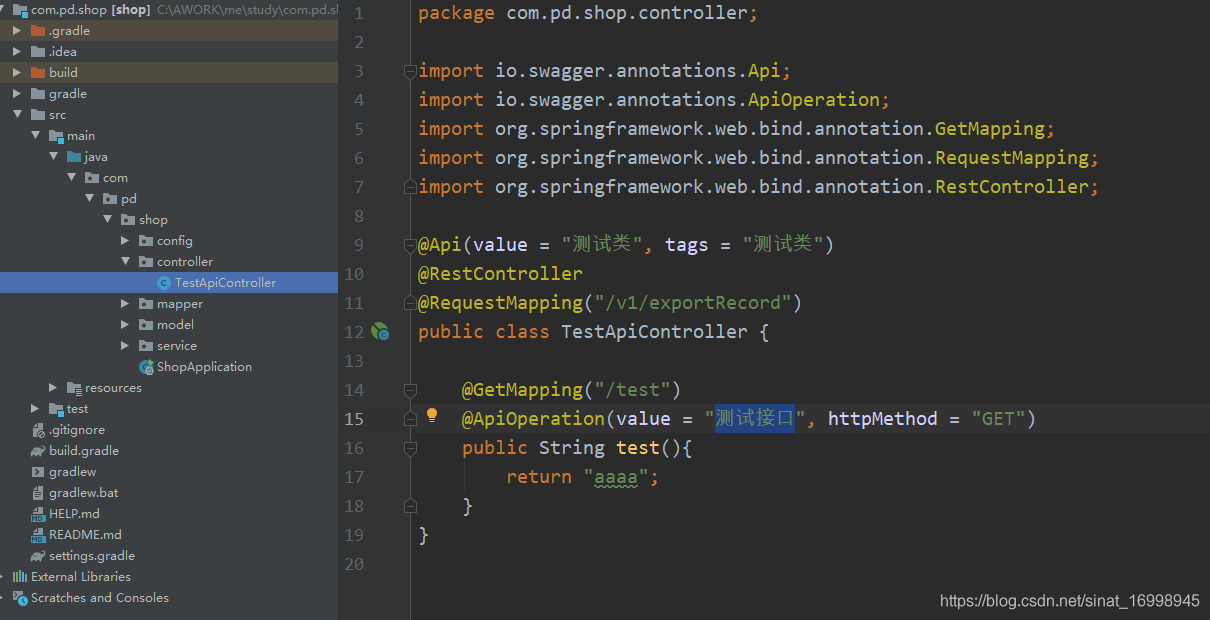Toggle the @Api annotation fold marker on line 9
The height and width of the screenshot is (620, 1210).
pos(409,245)
